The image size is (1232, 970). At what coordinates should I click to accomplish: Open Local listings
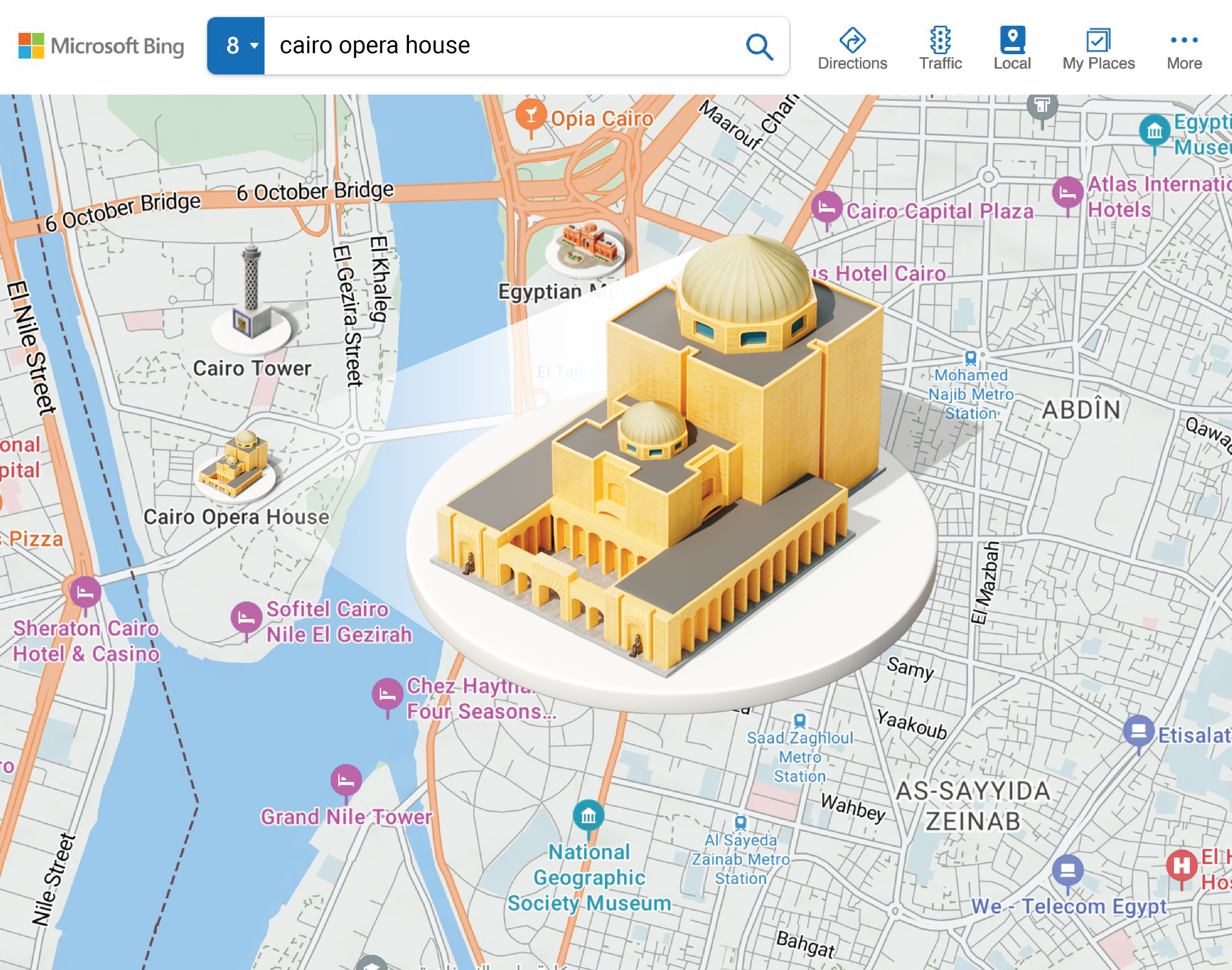(x=1012, y=48)
